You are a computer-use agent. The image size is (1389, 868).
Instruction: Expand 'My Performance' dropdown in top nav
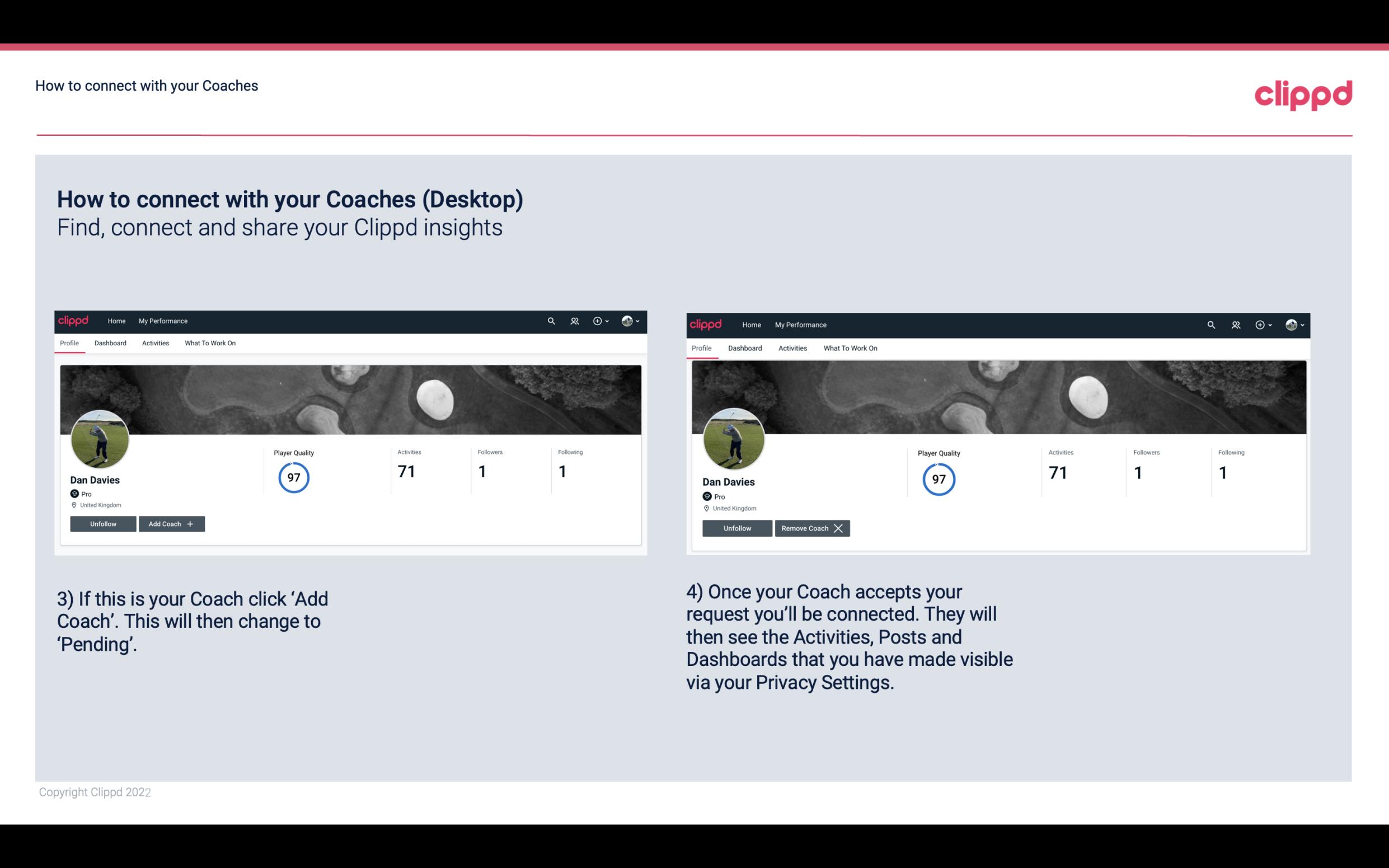pyautogui.click(x=162, y=321)
